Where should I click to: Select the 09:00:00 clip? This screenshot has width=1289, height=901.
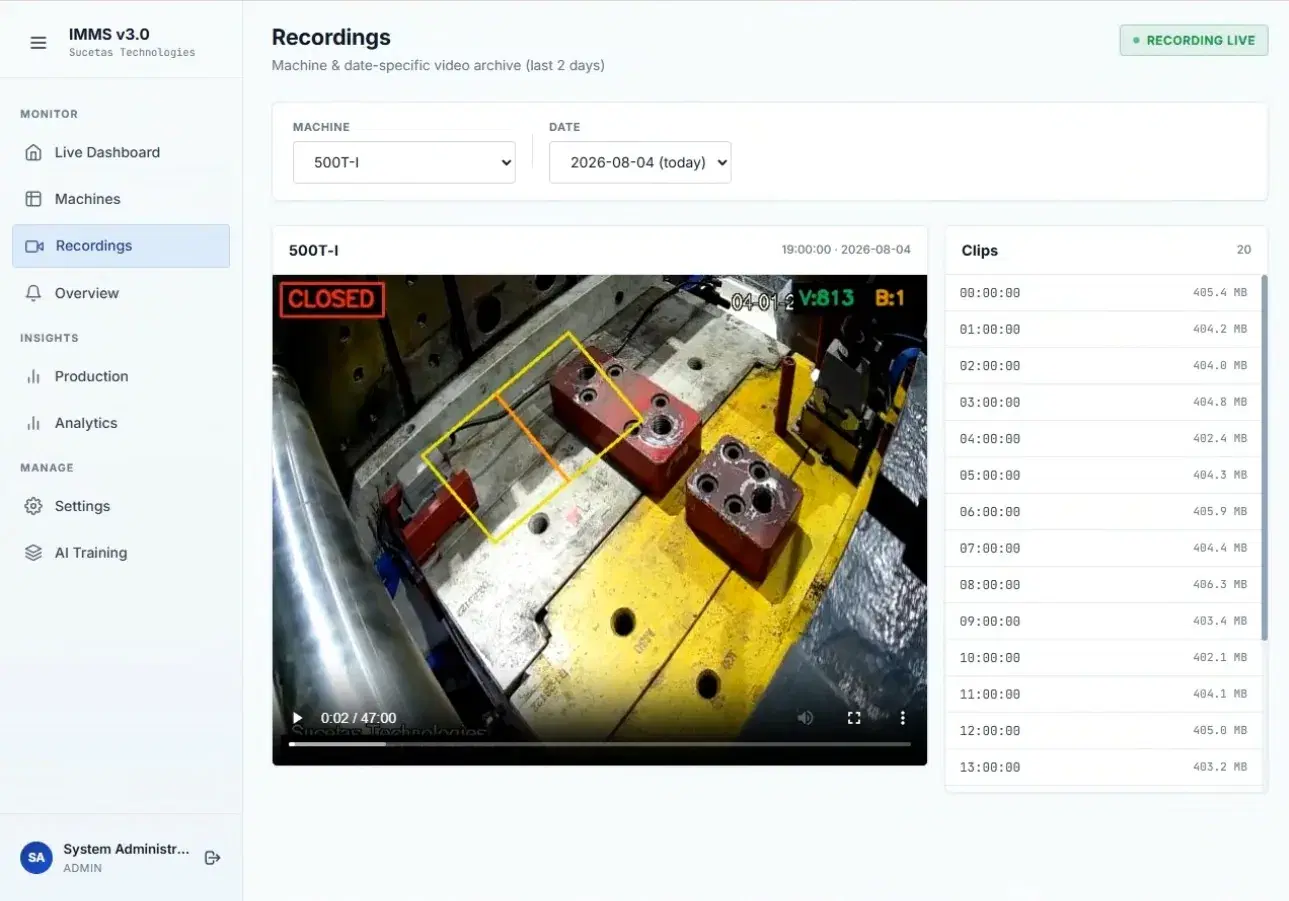[x=1103, y=621]
